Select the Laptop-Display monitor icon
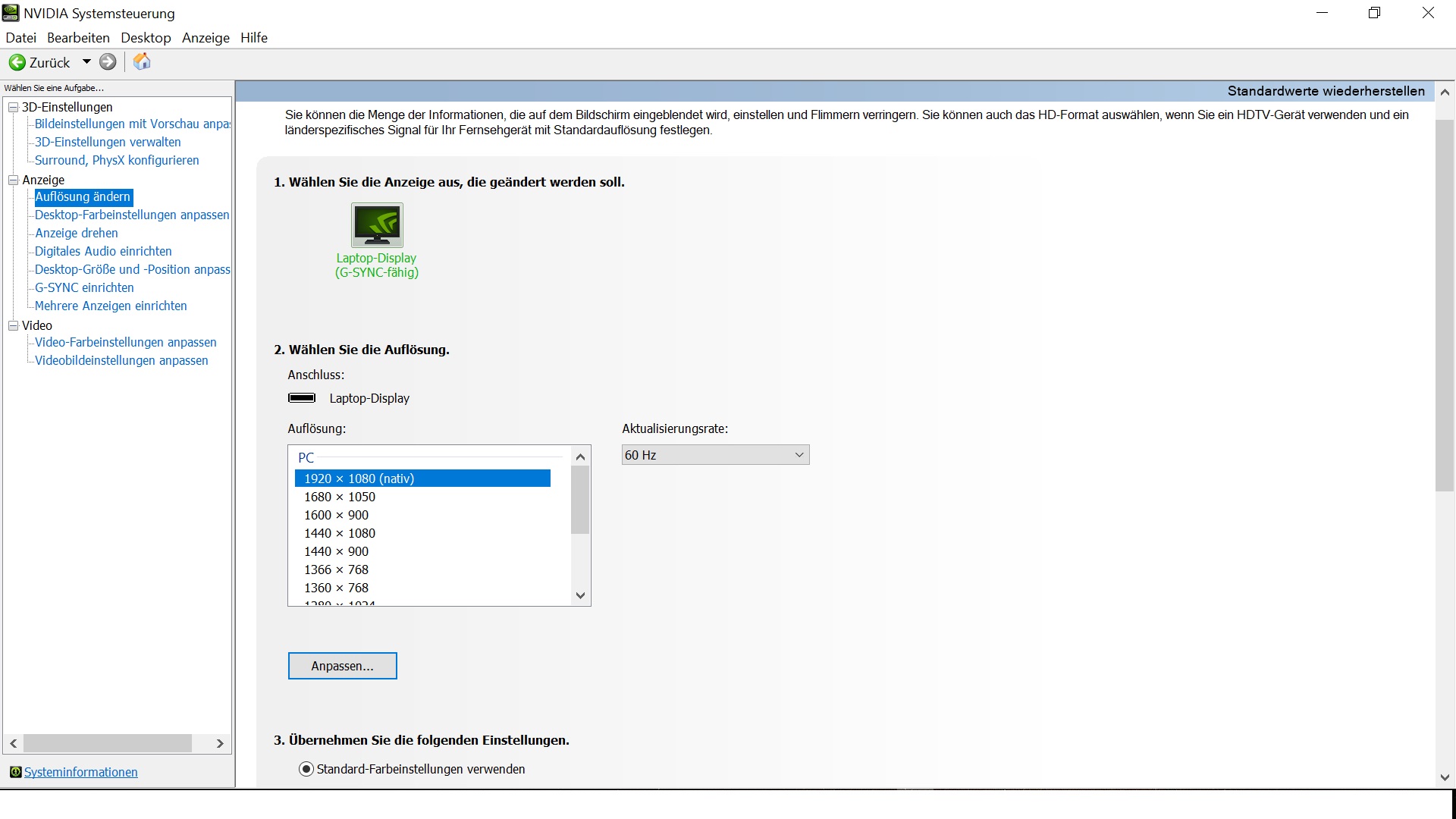1456x819 pixels. (377, 224)
